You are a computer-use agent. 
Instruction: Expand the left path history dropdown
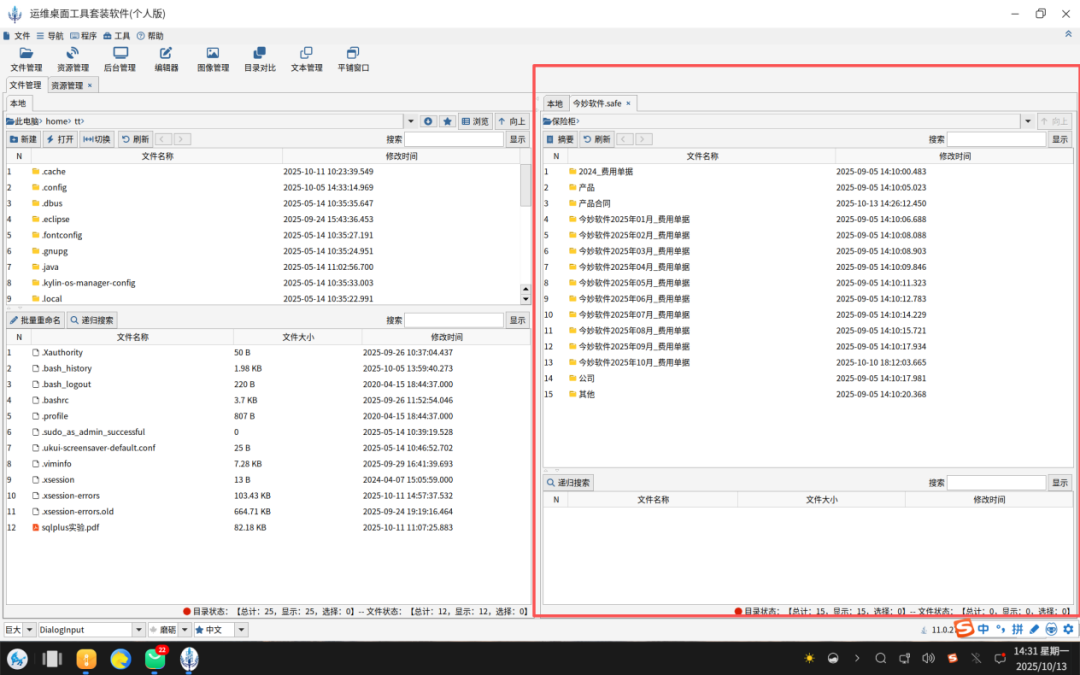[x=411, y=121]
